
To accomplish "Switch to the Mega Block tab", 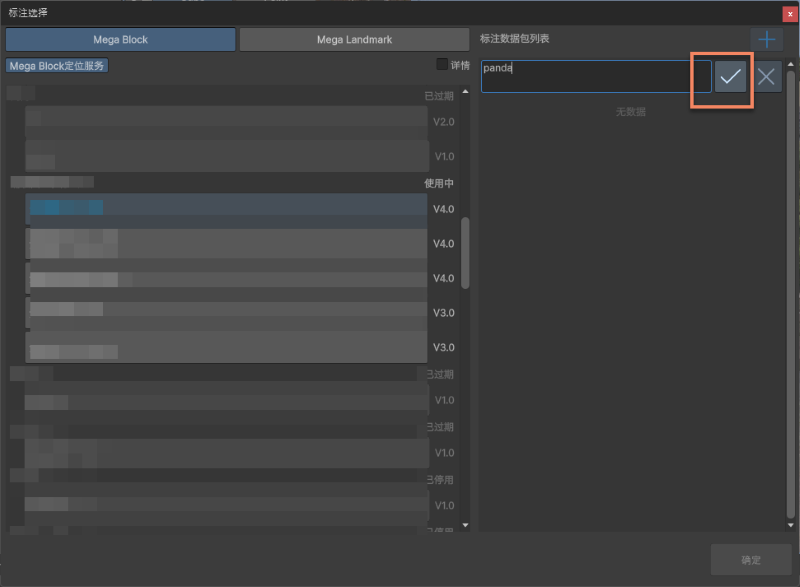I will 120,39.
